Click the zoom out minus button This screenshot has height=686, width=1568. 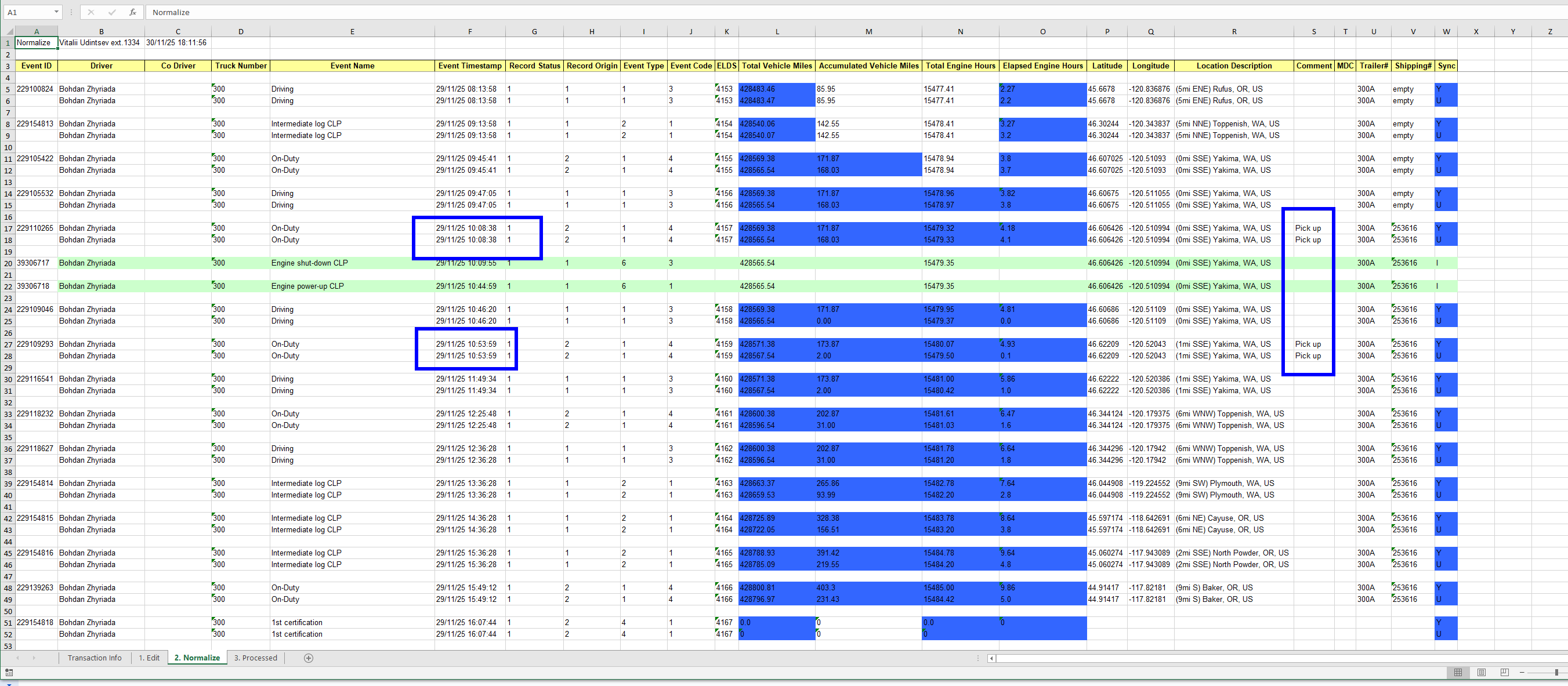(x=1522, y=672)
